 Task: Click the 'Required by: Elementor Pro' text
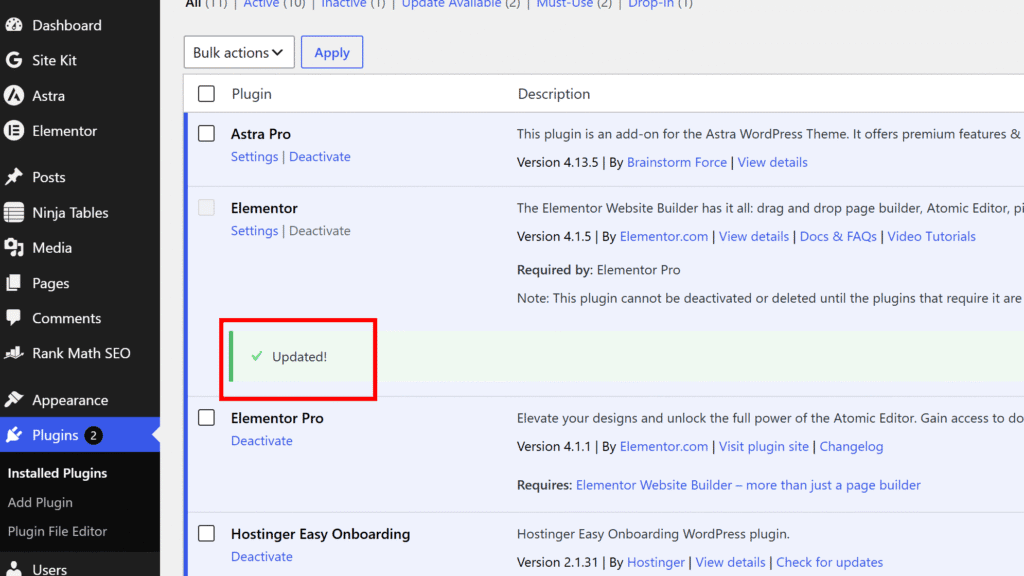coord(598,270)
